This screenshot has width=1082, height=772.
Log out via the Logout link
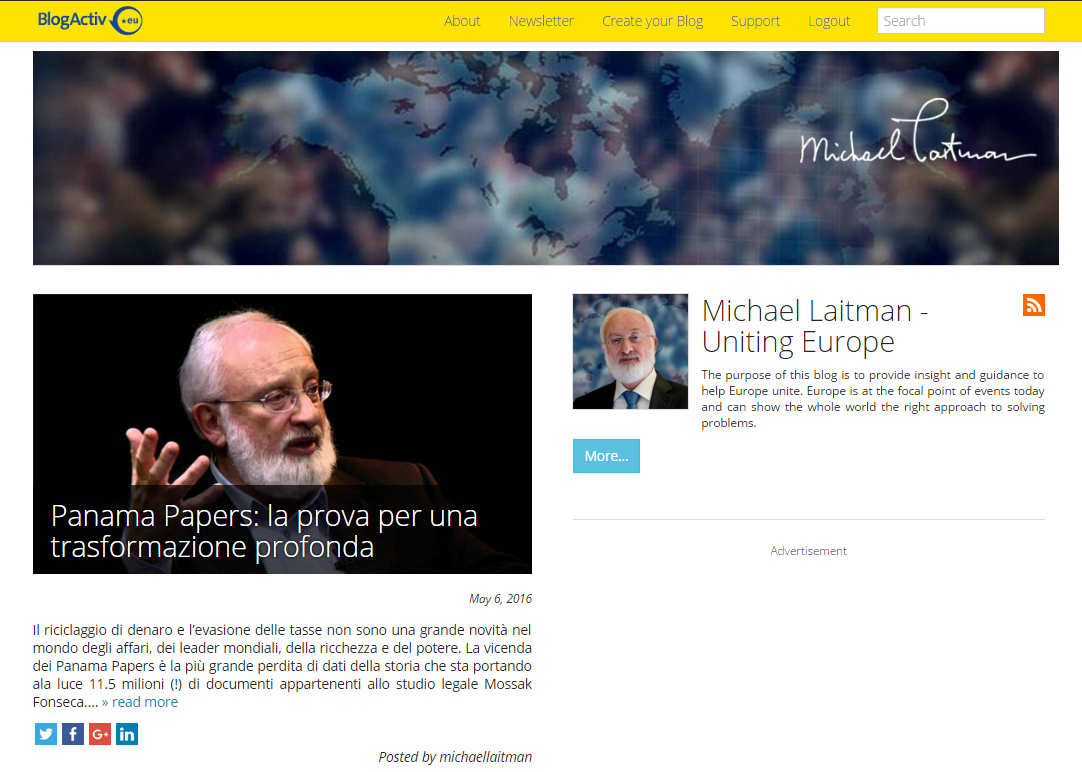(829, 21)
